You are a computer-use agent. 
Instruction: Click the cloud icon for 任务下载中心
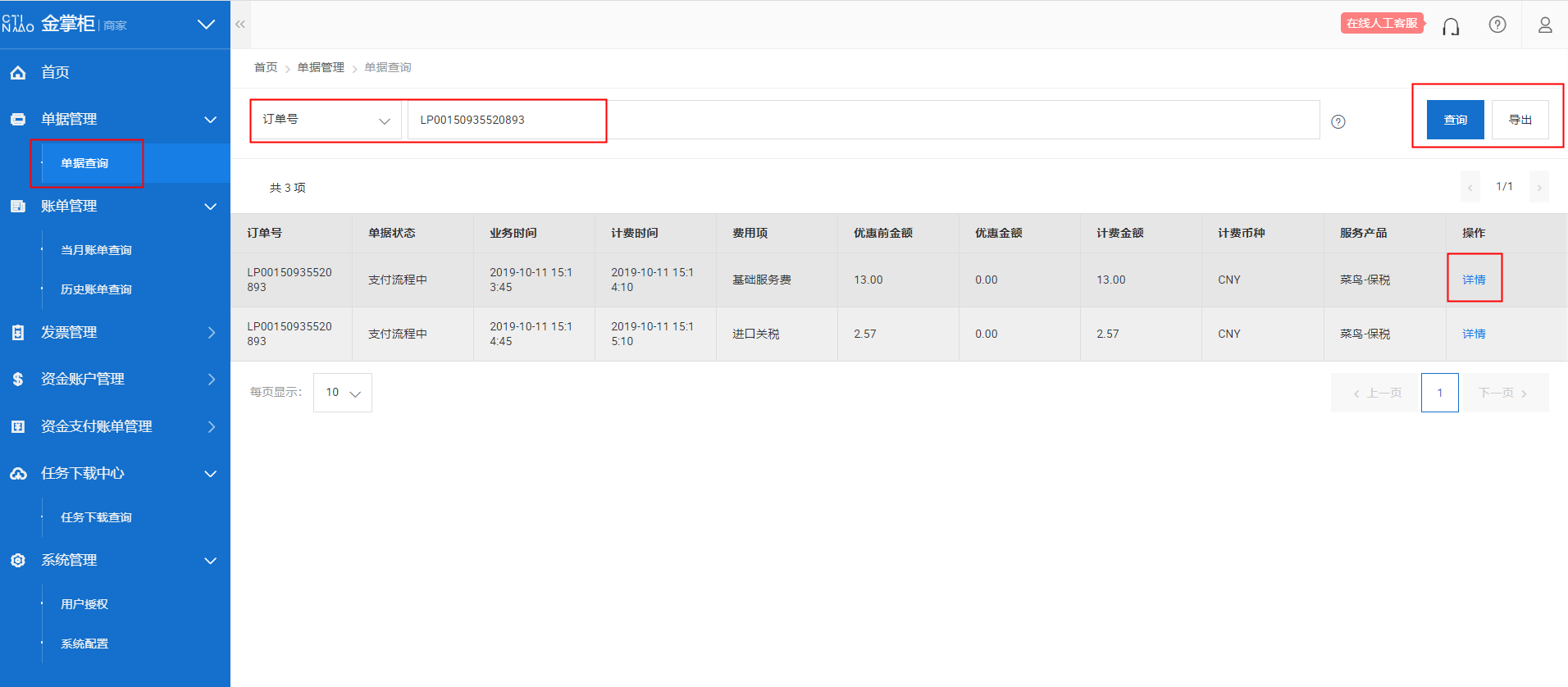[x=18, y=474]
